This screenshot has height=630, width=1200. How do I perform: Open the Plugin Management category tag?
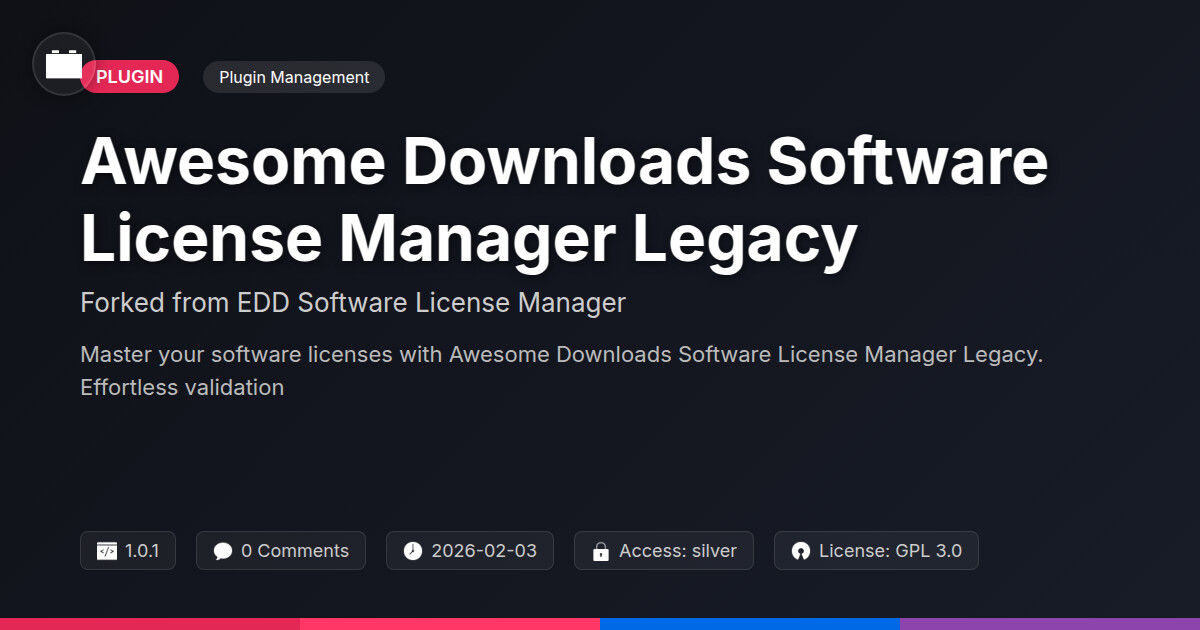(x=294, y=77)
